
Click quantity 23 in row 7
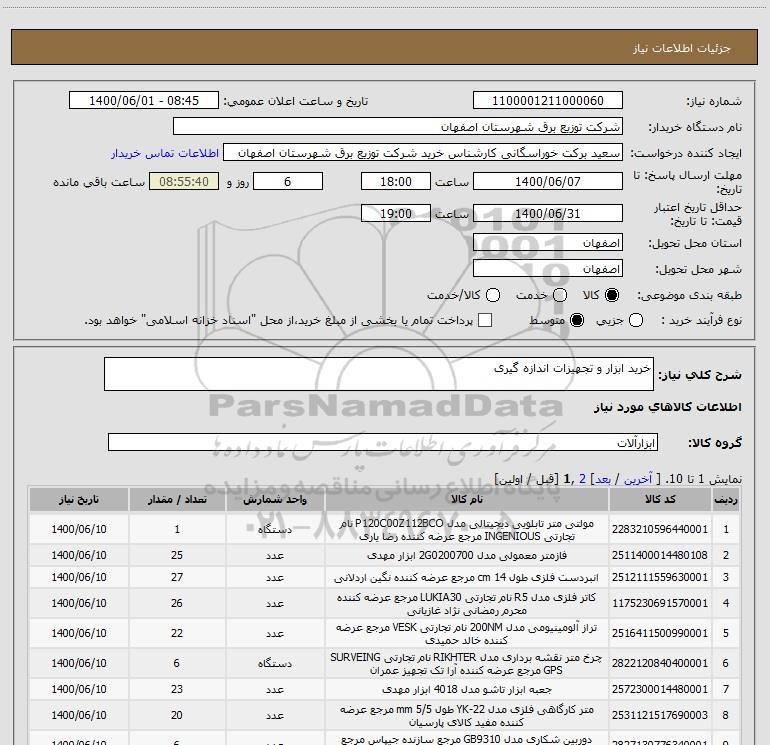[x=177, y=689]
